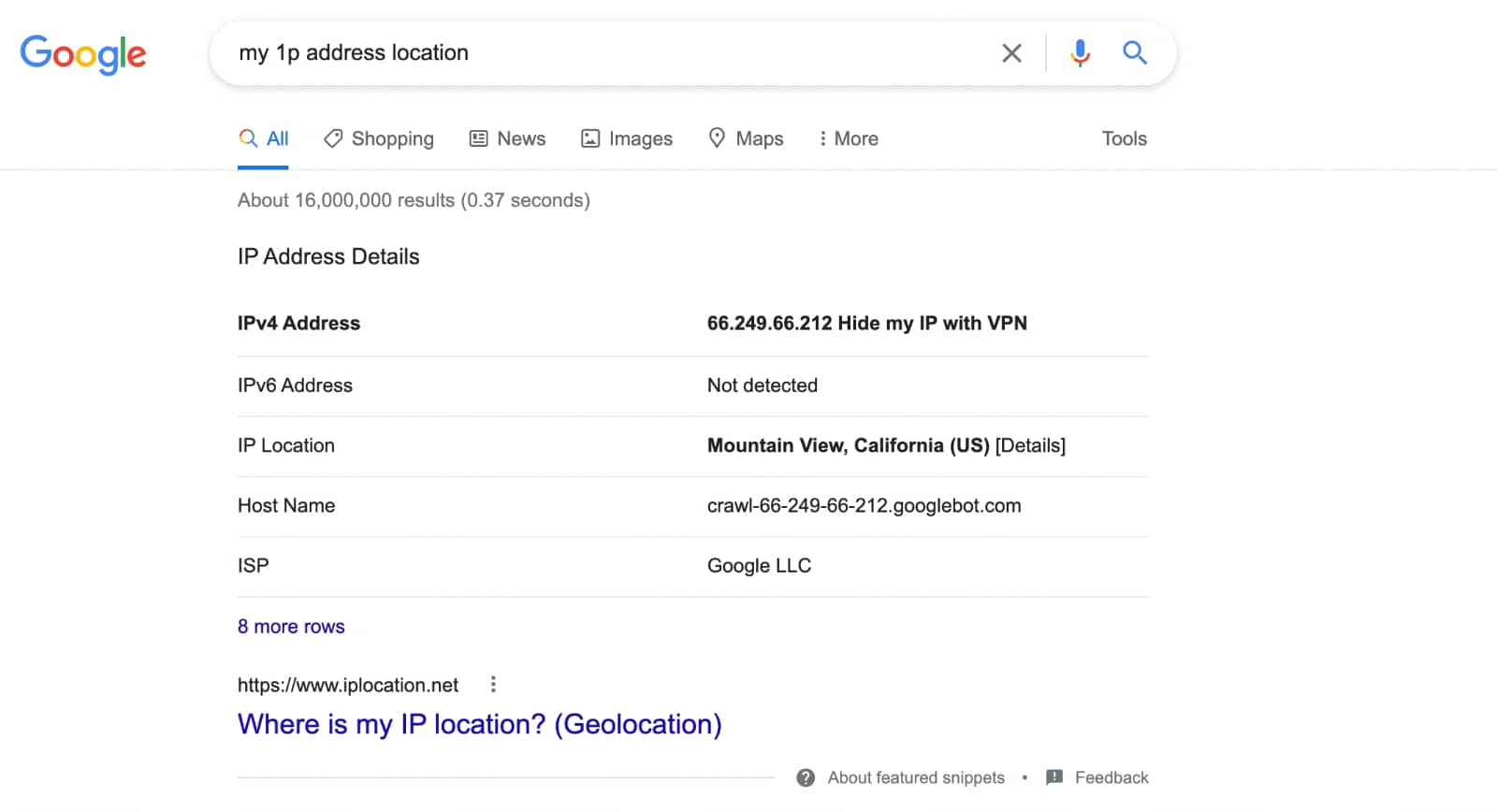This screenshot has width=1497, height=812.
Task: Click the Feedback link text
Action: coord(1111,777)
